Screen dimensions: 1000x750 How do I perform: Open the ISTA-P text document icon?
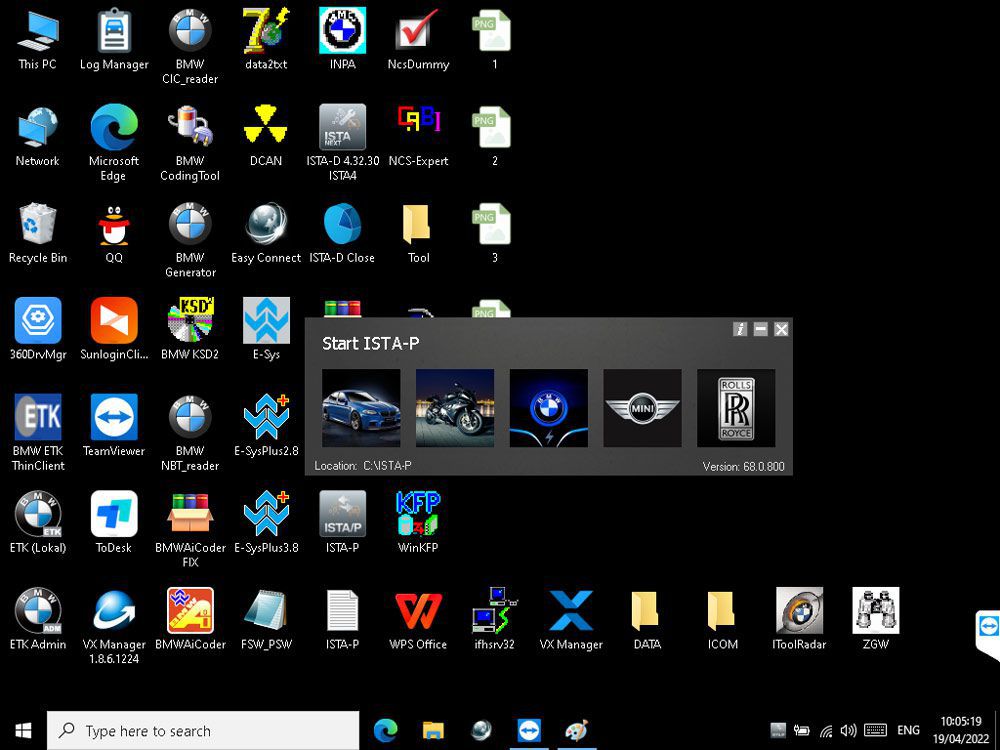click(342, 620)
